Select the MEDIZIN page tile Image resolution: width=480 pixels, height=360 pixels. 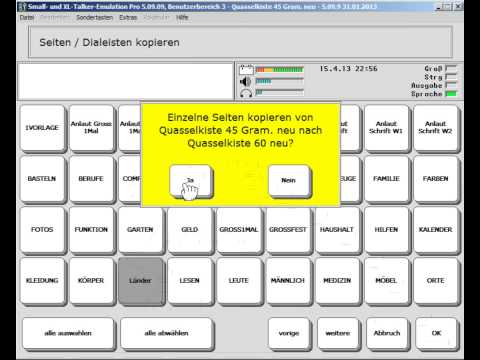(x=337, y=281)
